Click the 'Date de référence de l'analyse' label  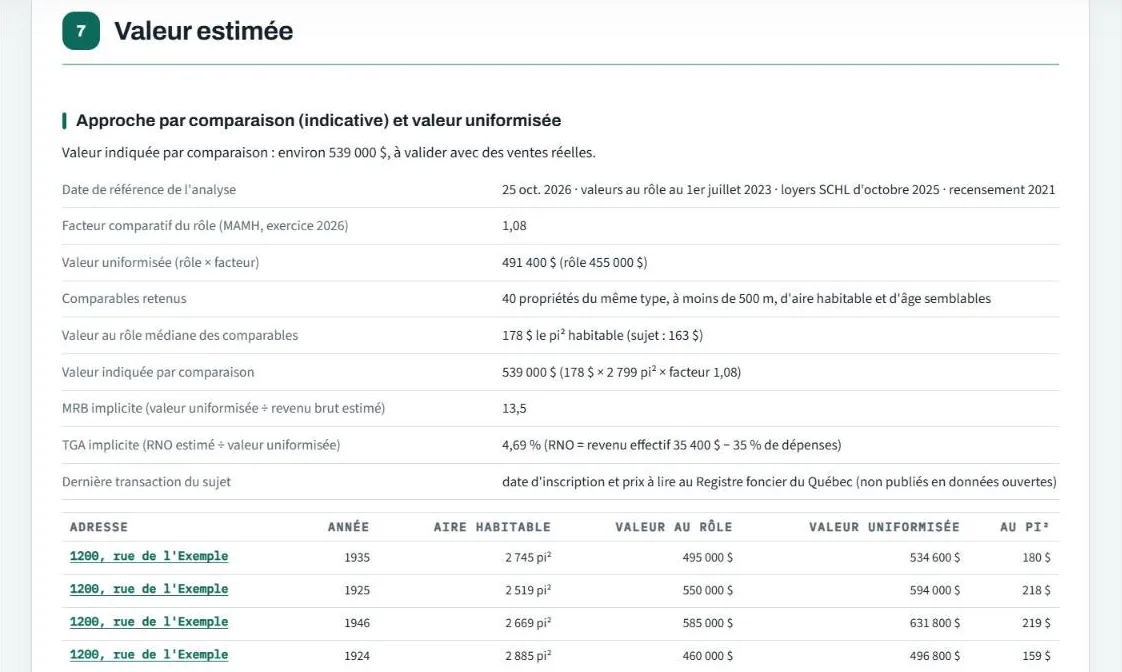click(149, 190)
